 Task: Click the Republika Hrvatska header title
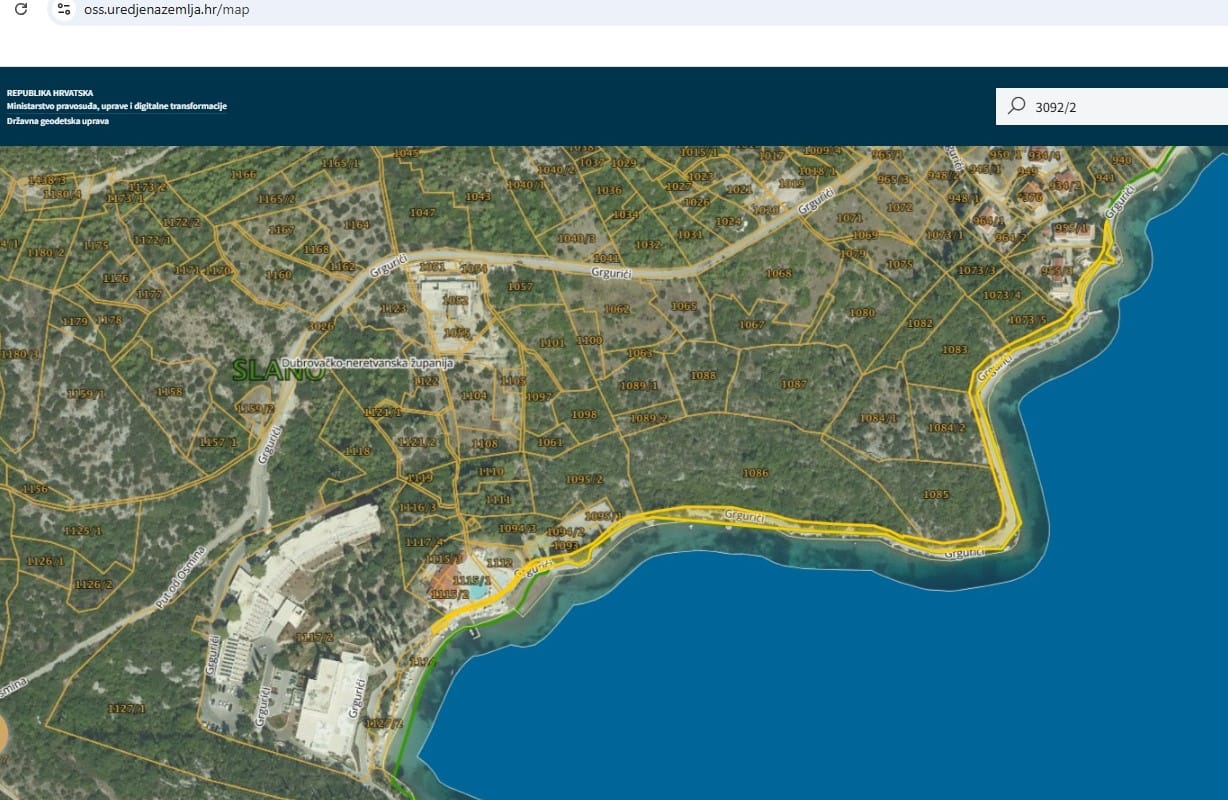coord(50,93)
